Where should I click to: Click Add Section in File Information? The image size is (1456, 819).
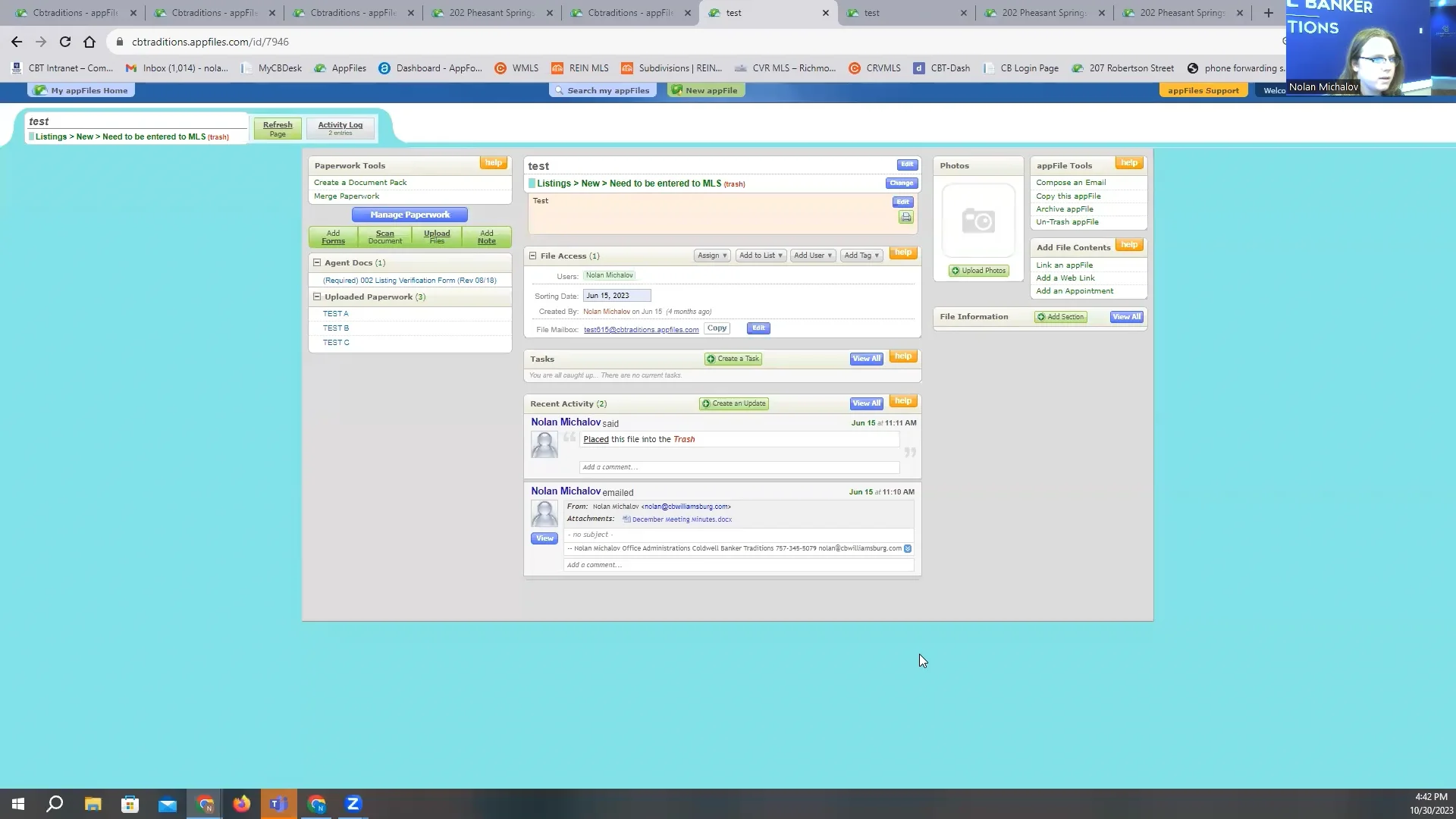1060,316
